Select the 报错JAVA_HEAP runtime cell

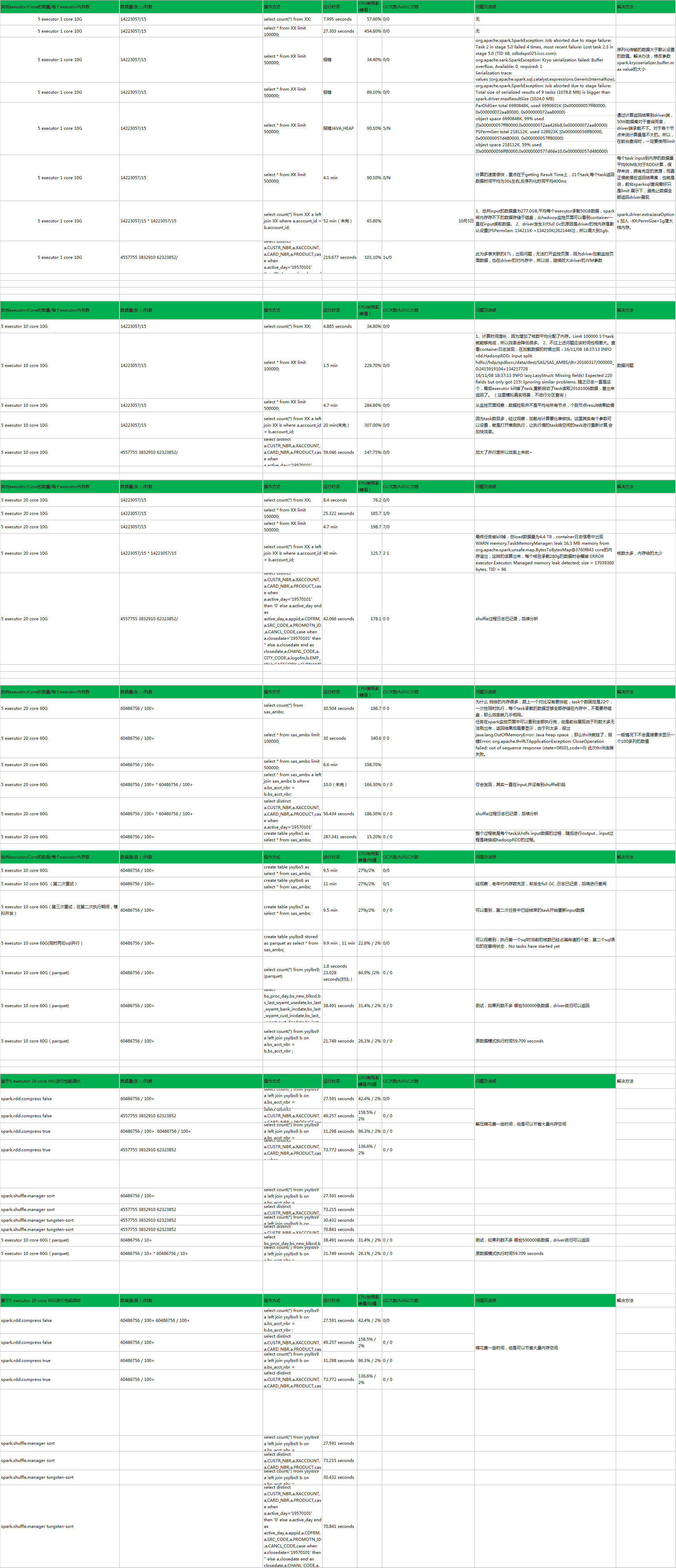click(338, 128)
